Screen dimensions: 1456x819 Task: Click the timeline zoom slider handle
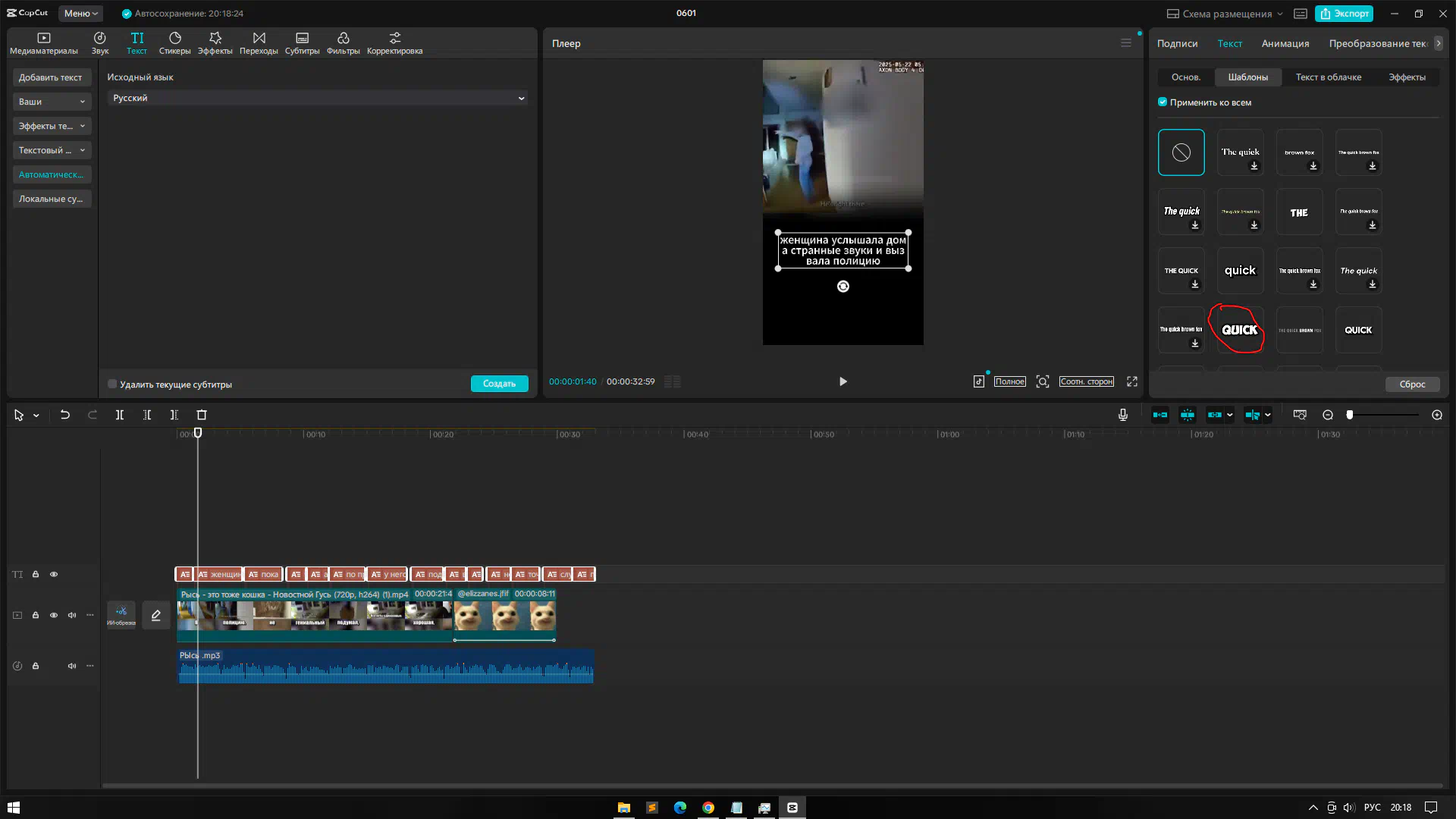coord(1350,415)
